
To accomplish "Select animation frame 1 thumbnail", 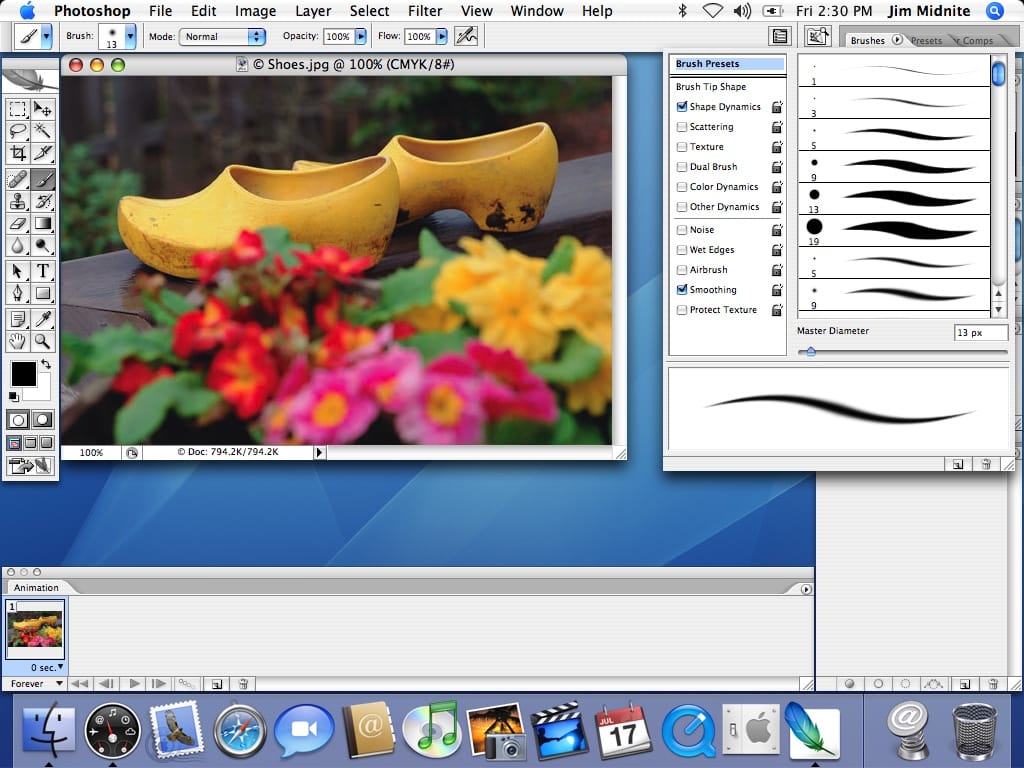I will pos(35,630).
